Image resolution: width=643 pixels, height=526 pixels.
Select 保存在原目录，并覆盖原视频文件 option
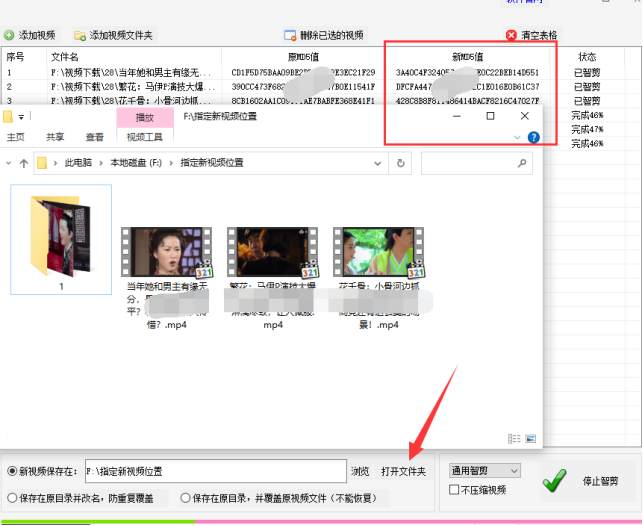185,499
